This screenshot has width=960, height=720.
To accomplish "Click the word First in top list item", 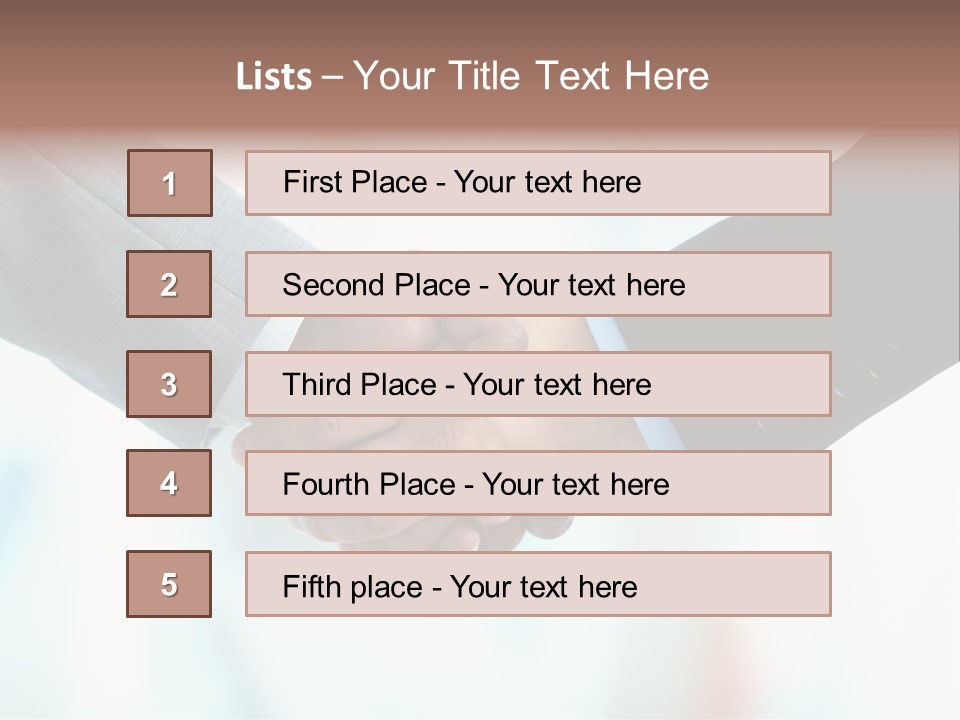I will coord(311,182).
